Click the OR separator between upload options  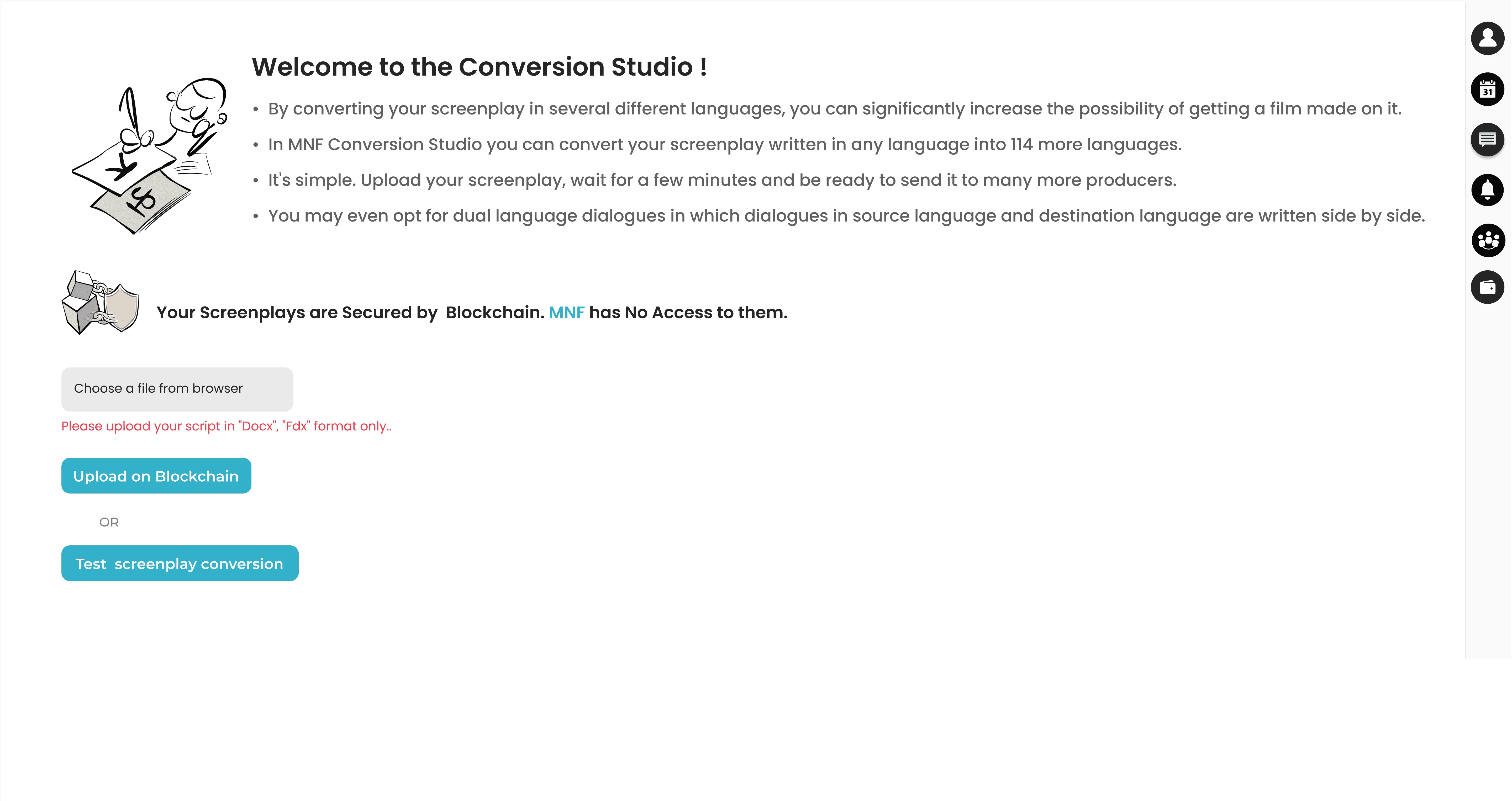pyautogui.click(x=108, y=521)
